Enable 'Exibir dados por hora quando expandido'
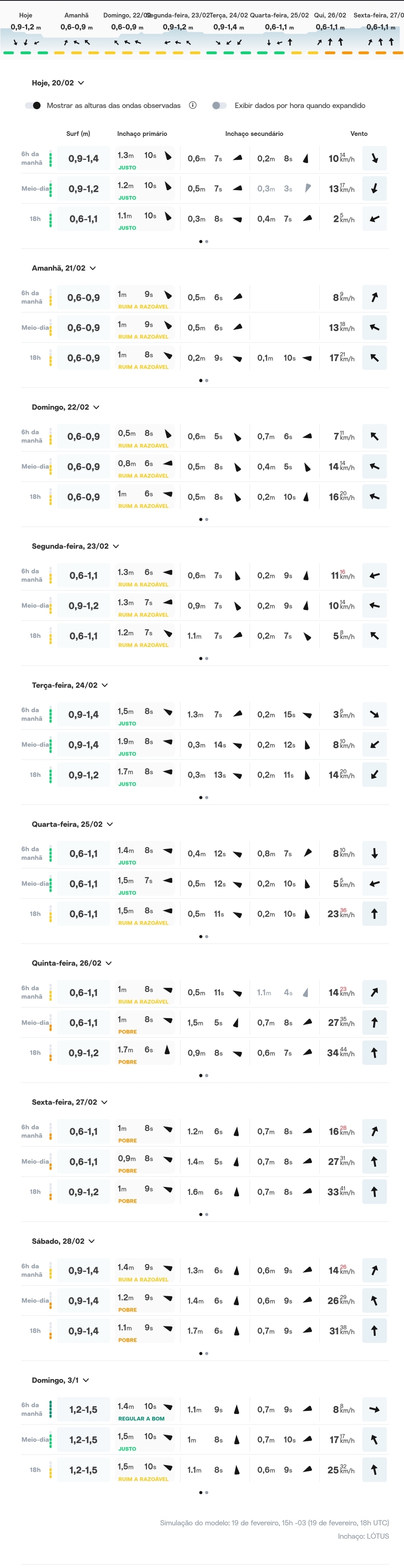 point(219,105)
